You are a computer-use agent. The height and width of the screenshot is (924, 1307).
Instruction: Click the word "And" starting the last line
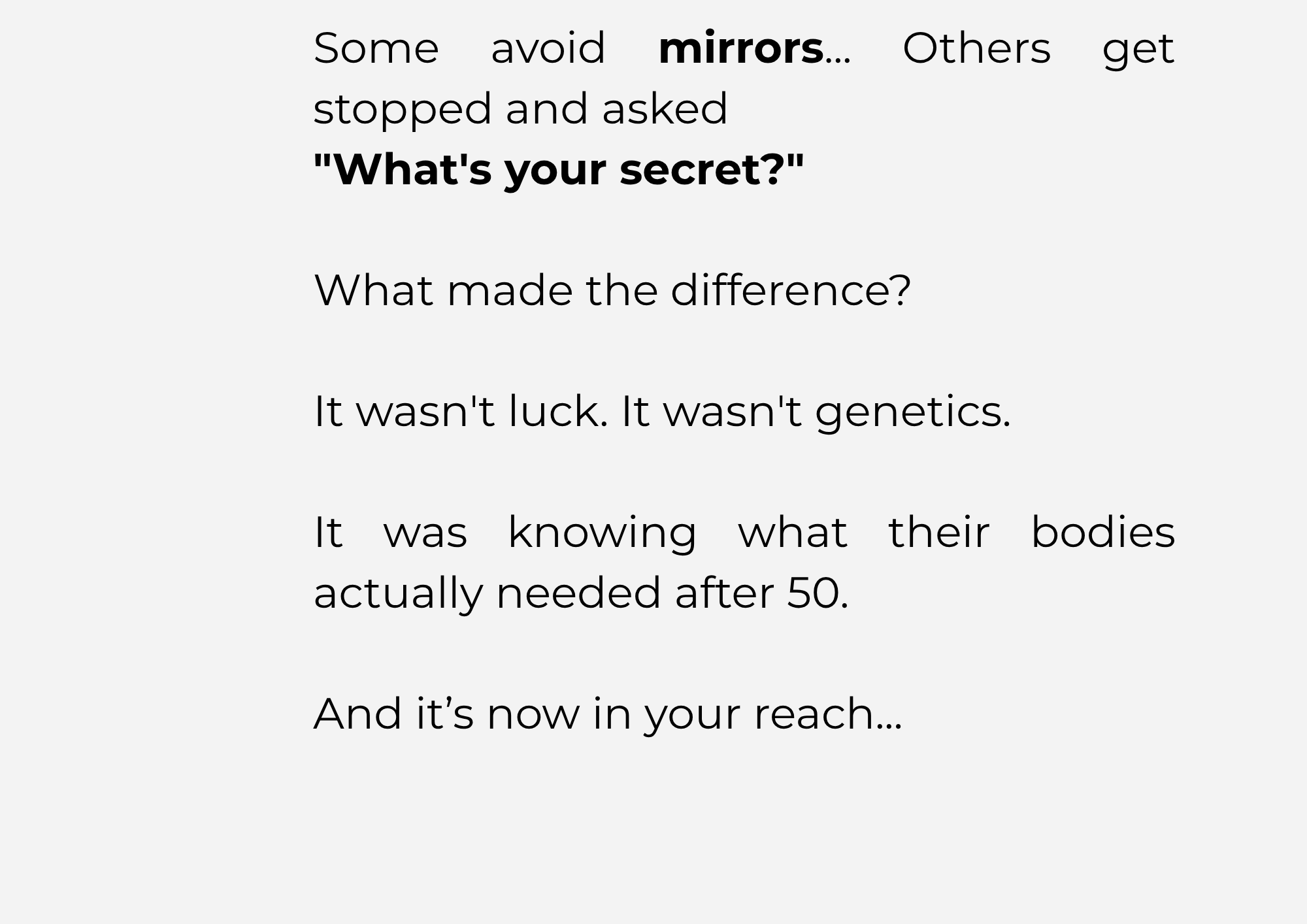[357, 714]
